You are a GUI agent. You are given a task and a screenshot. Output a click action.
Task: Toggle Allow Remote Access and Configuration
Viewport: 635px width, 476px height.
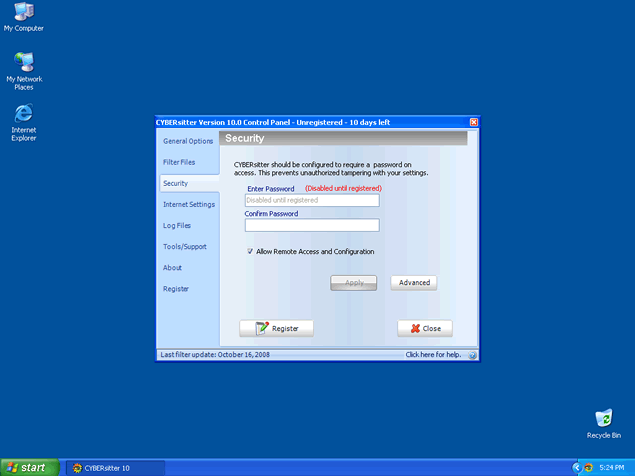pos(250,252)
